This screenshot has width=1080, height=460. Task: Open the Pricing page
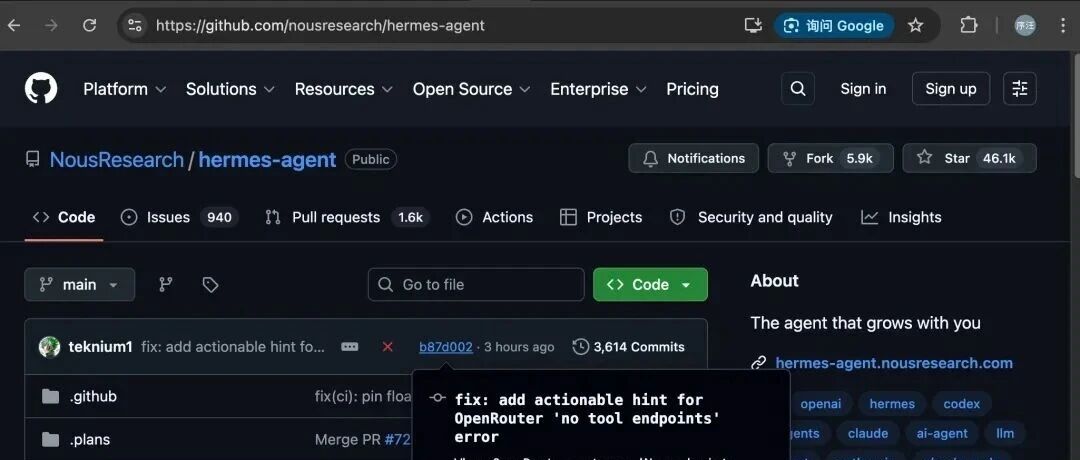point(692,90)
